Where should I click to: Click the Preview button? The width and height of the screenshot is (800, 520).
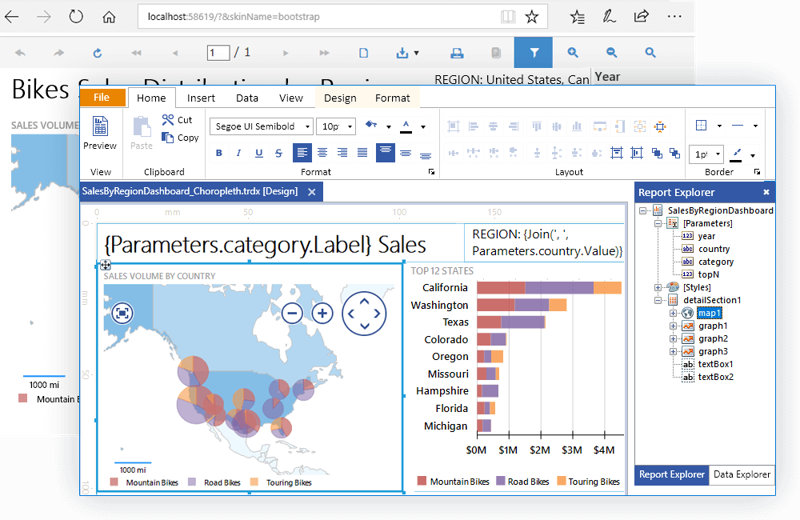[x=100, y=133]
